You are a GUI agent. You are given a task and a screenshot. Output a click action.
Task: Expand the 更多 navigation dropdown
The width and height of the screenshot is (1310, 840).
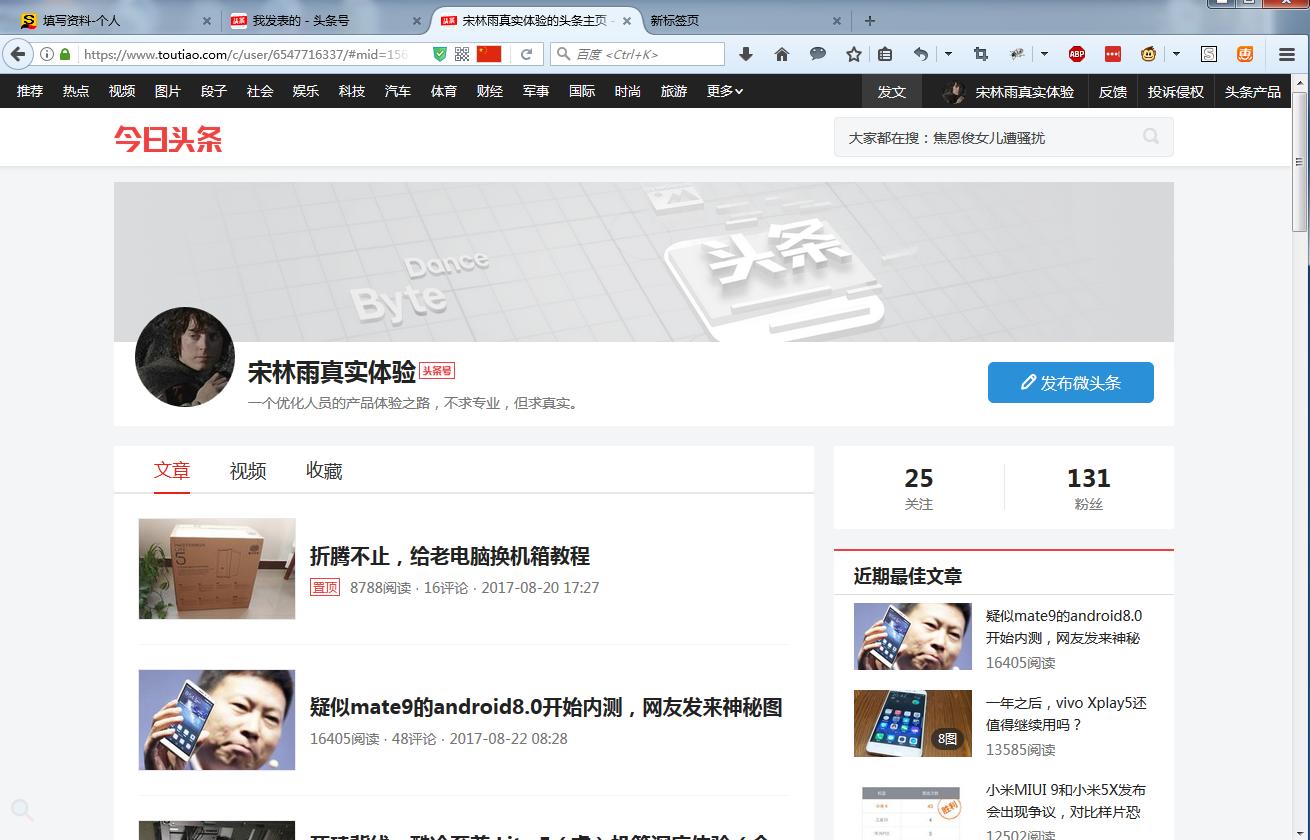tap(725, 91)
